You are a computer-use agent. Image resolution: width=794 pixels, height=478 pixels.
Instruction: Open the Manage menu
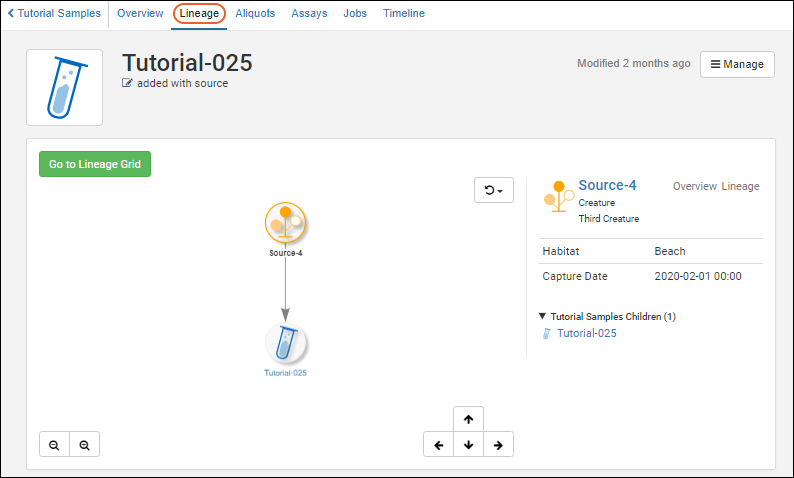pos(737,64)
